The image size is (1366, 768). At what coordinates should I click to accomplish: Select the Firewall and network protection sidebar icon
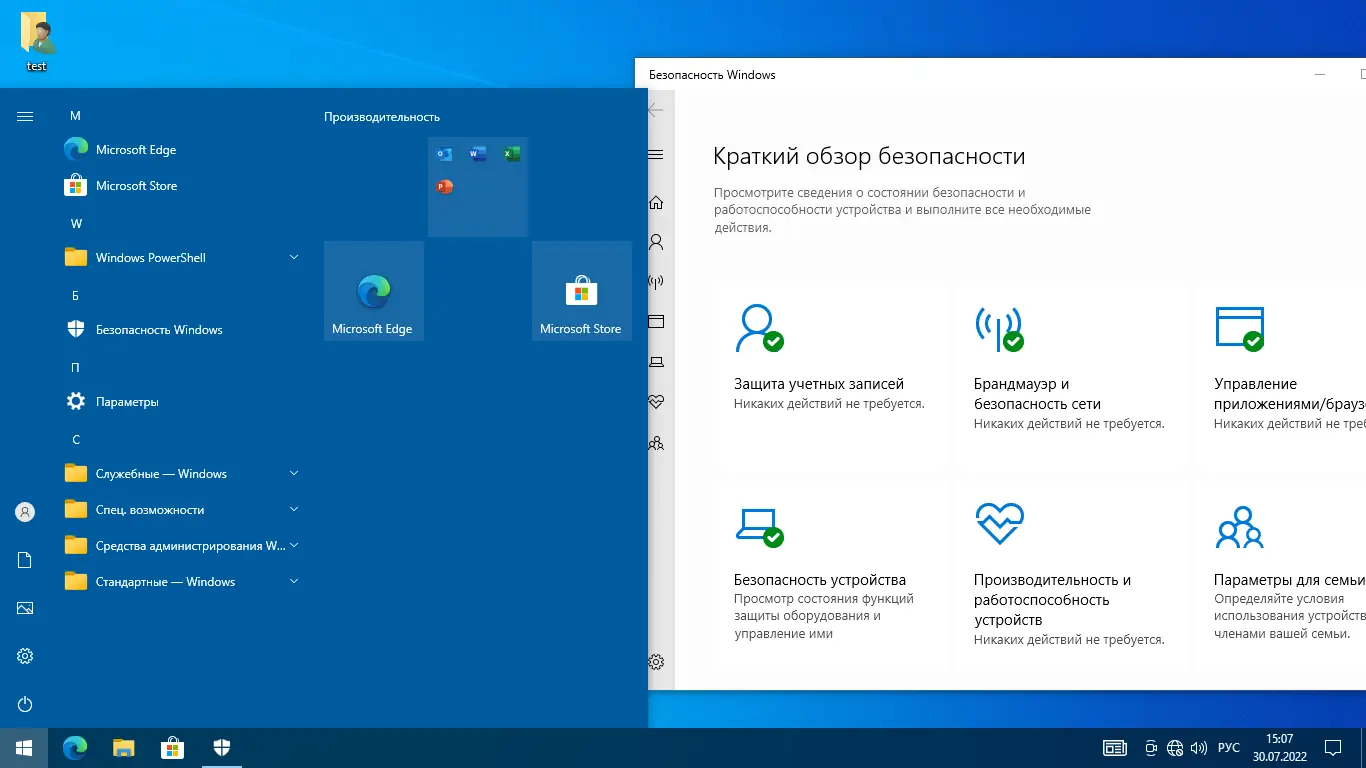click(x=656, y=281)
